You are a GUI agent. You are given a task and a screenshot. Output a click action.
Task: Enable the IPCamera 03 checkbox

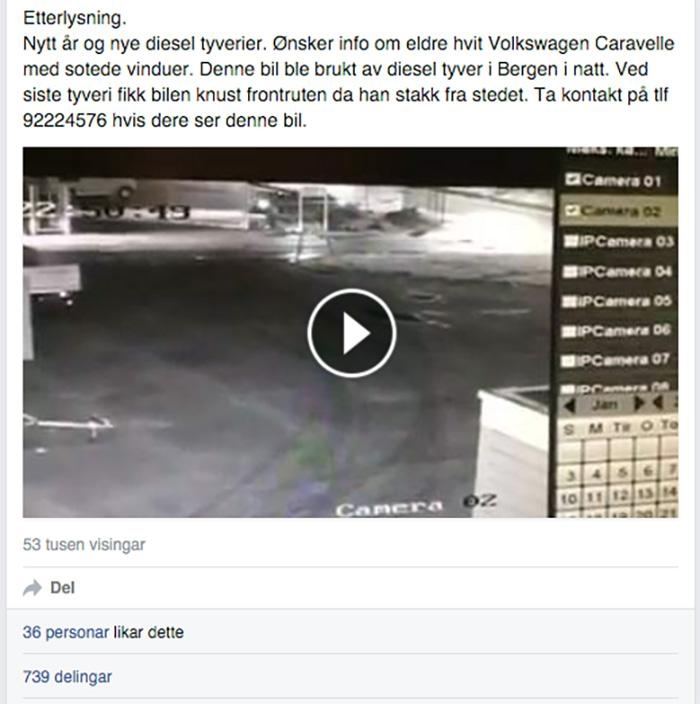click(570, 242)
